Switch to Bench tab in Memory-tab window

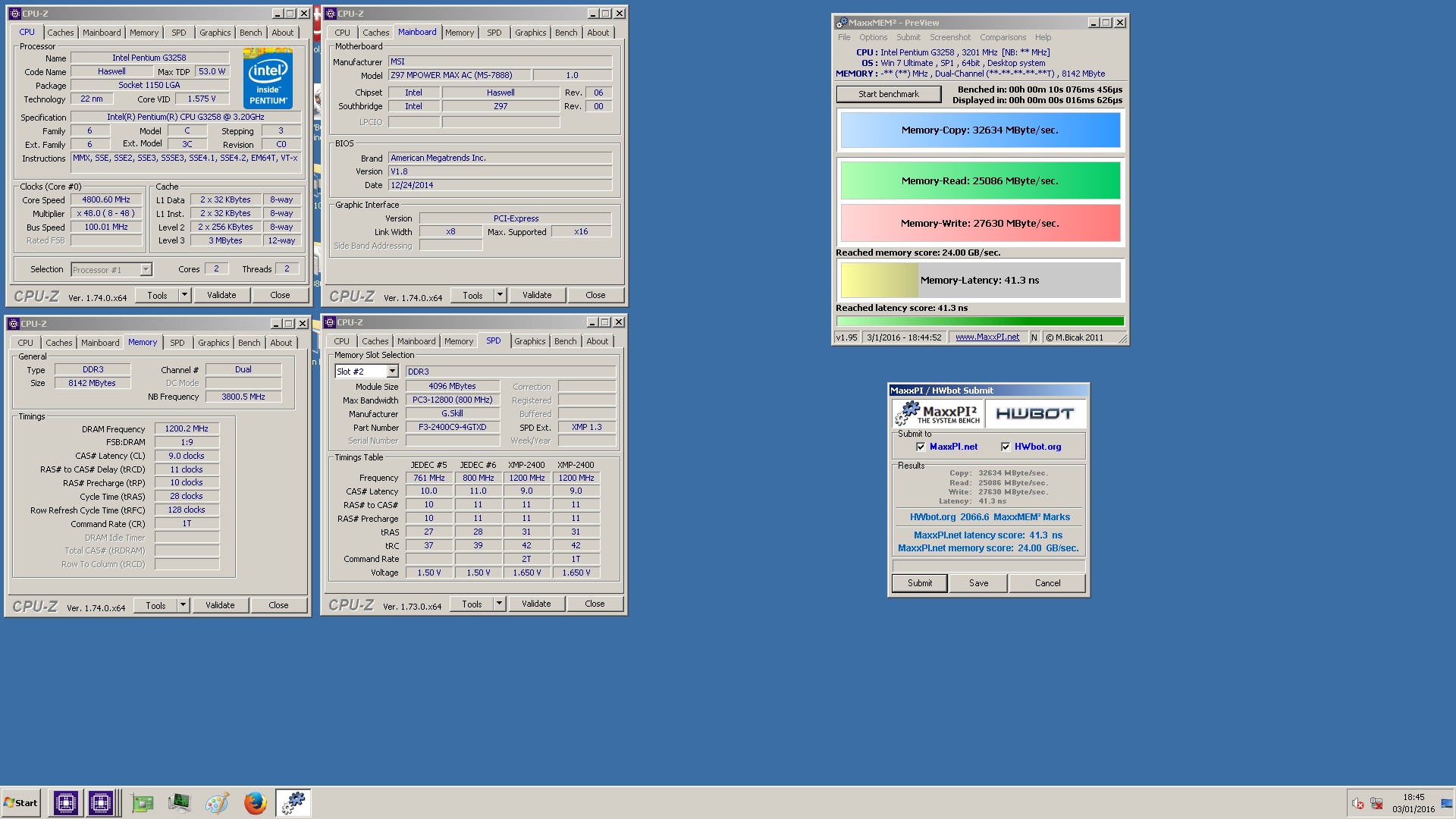pyautogui.click(x=249, y=343)
